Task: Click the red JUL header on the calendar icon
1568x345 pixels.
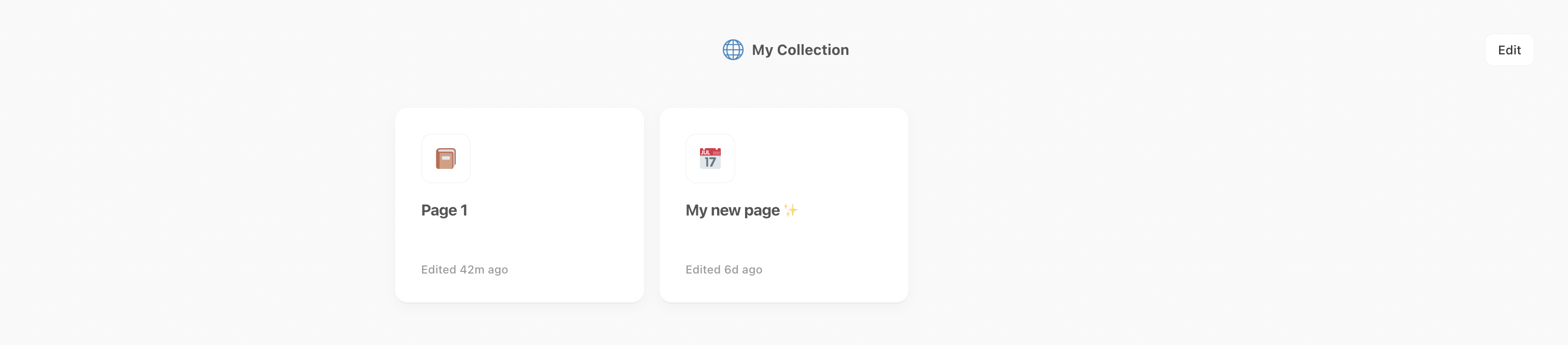Action: [710, 151]
